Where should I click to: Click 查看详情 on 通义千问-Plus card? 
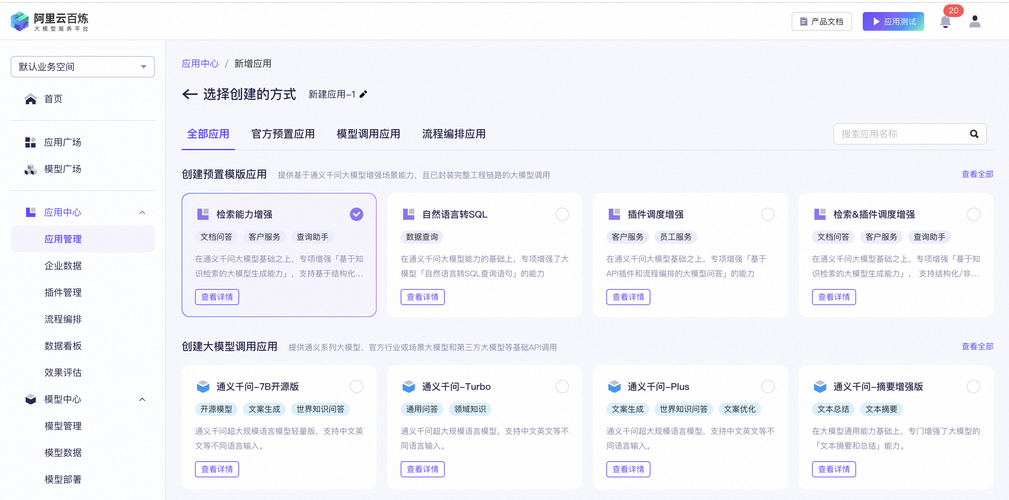(628, 469)
